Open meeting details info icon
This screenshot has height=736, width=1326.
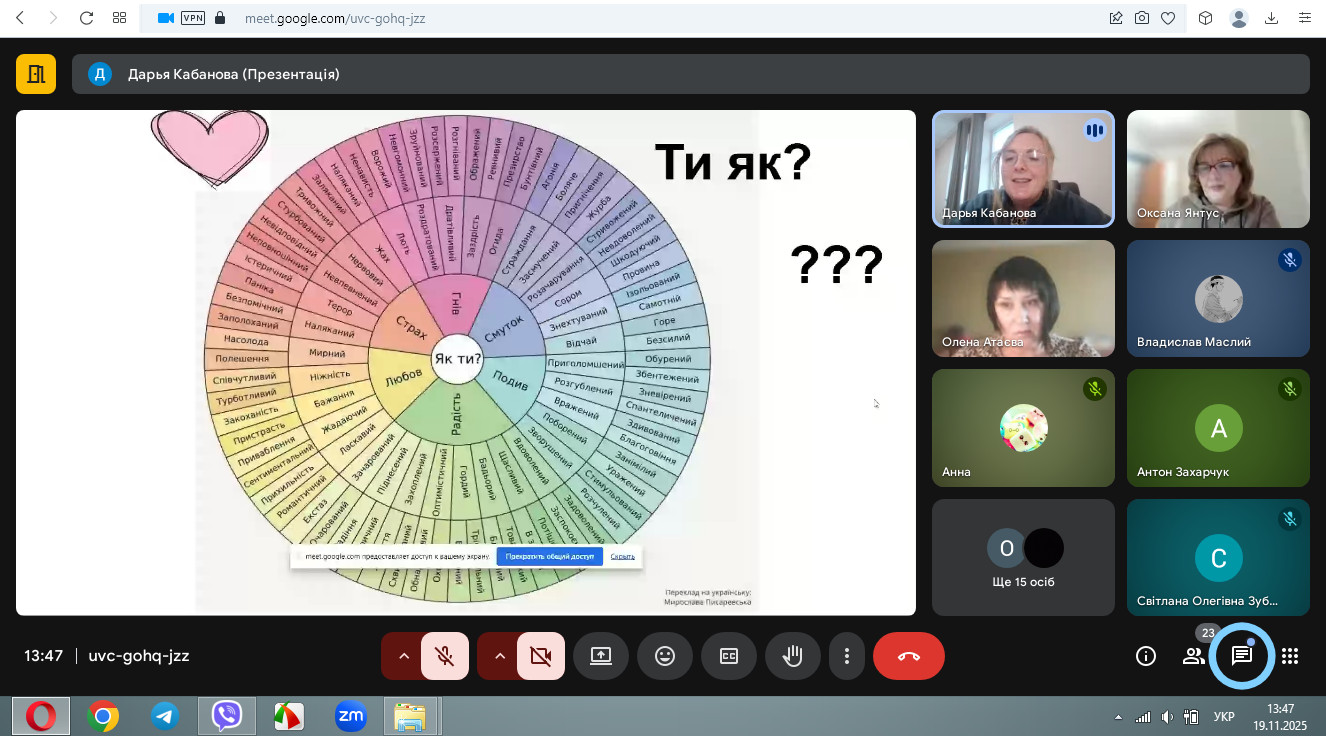1146,656
